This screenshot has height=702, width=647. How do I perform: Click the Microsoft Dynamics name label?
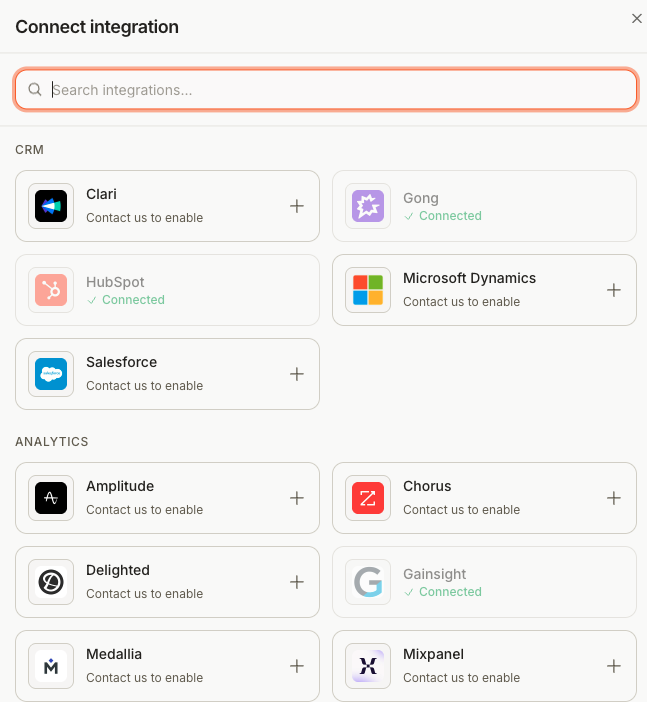pyautogui.click(x=469, y=278)
